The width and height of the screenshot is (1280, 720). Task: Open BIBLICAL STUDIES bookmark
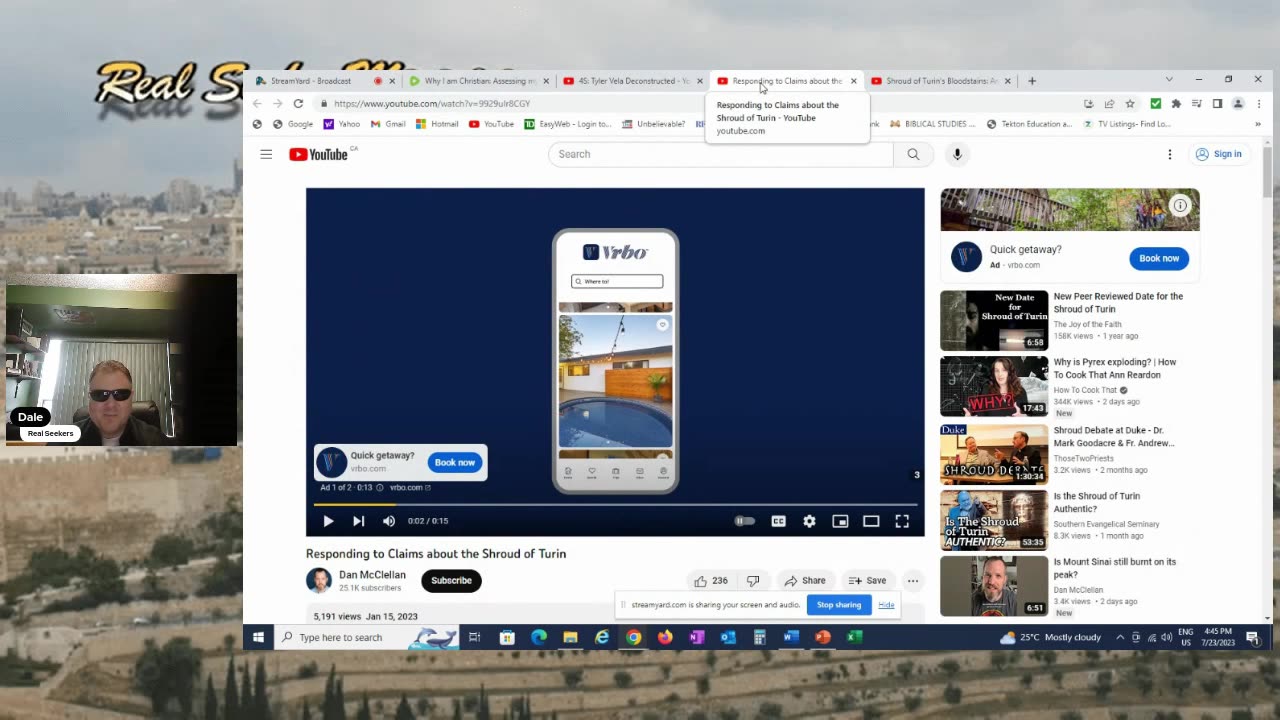coord(932,124)
